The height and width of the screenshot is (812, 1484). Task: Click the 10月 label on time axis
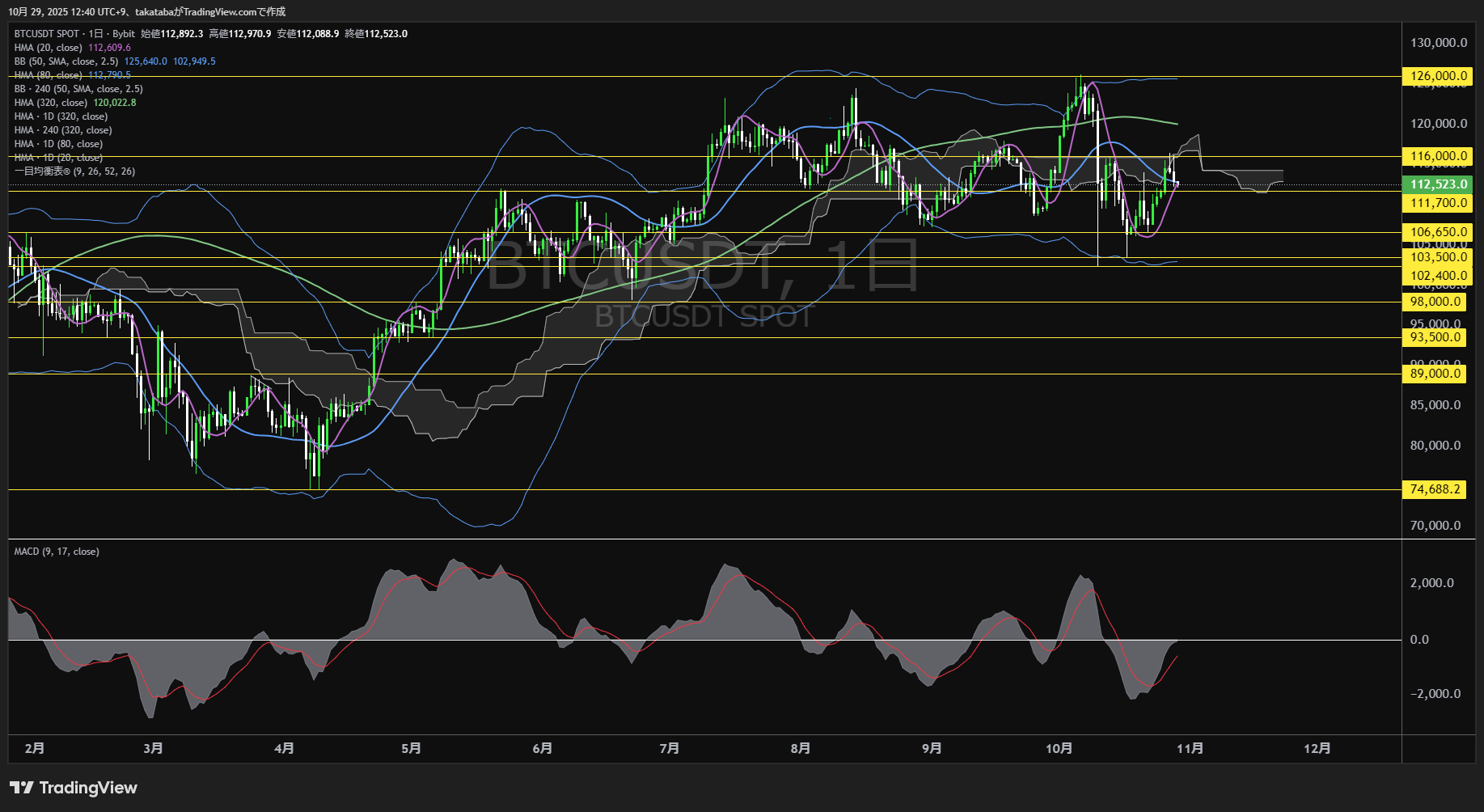[1059, 748]
